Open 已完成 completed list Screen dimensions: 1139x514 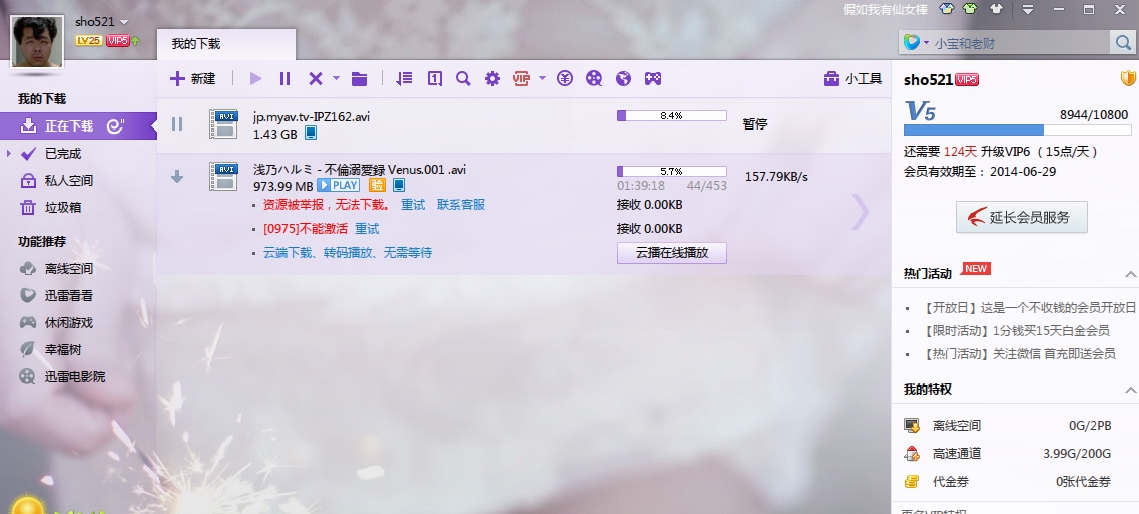coord(63,153)
